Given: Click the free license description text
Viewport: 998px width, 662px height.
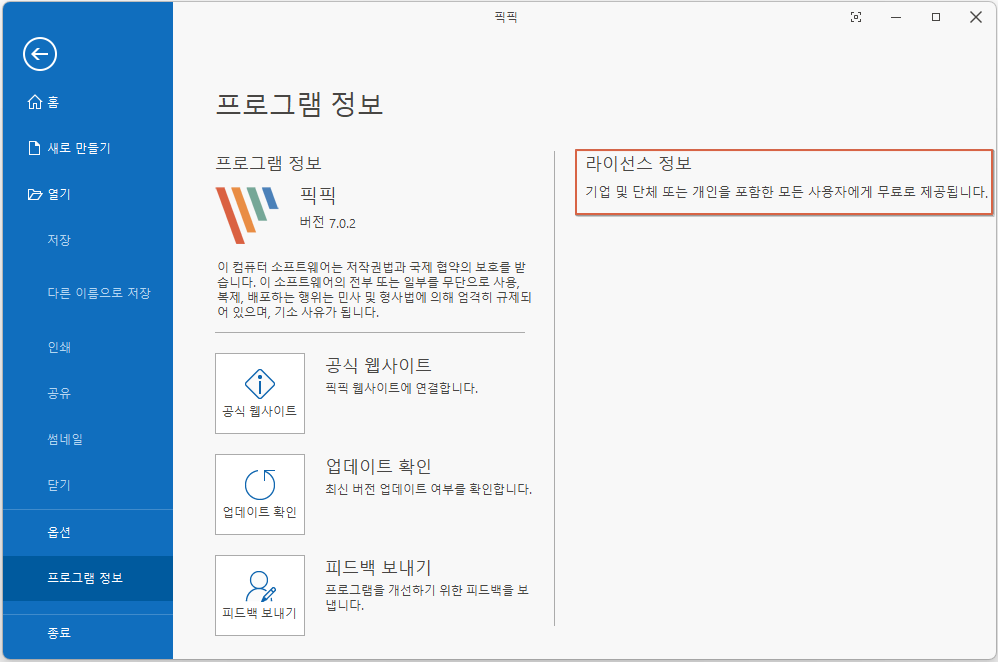Looking at the screenshot, I should pos(787,192).
